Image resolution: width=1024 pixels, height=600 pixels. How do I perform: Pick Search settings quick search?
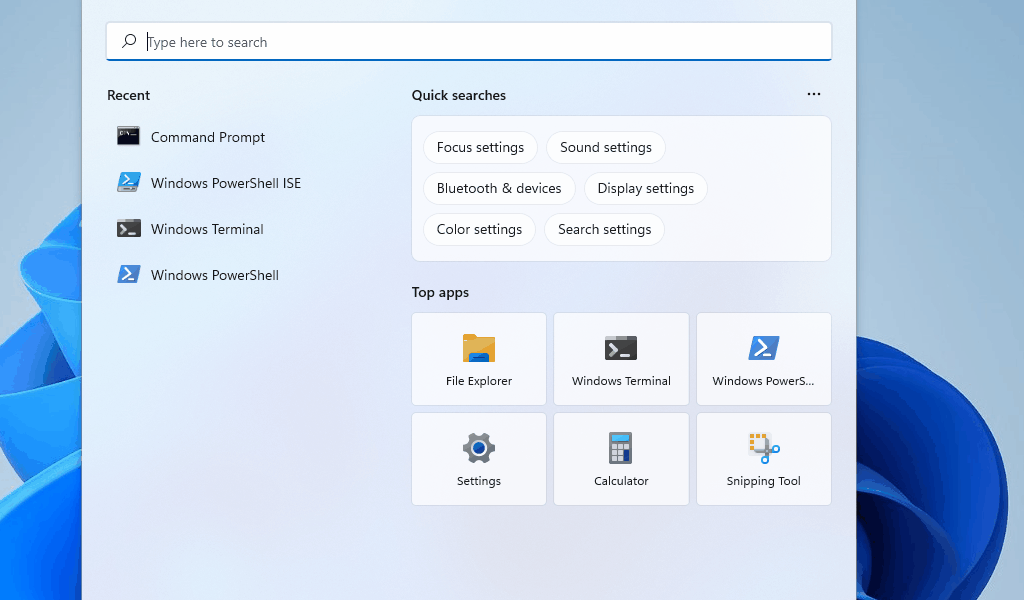[x=604, y=230]
